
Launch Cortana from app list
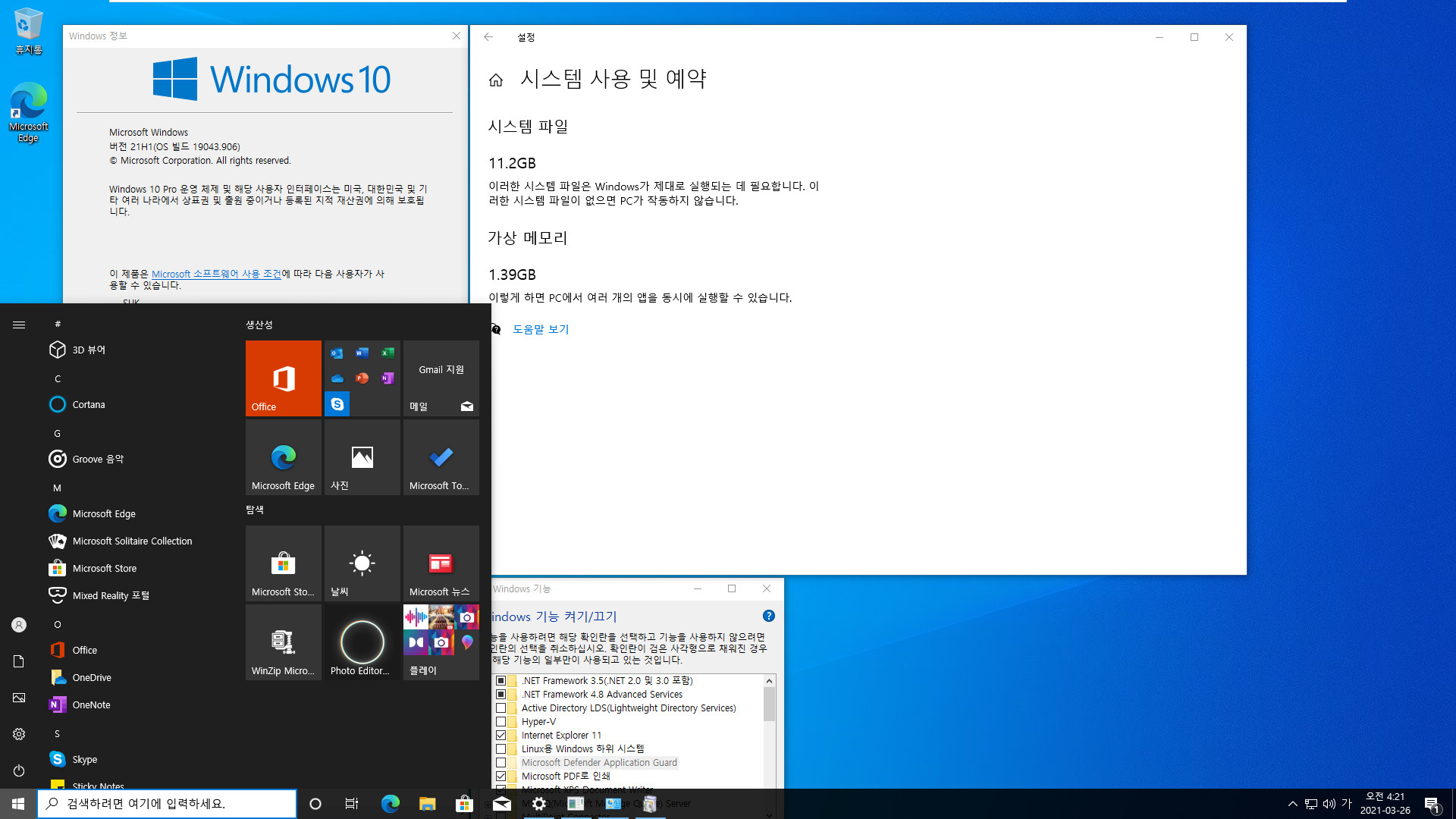tap(136, 404)
